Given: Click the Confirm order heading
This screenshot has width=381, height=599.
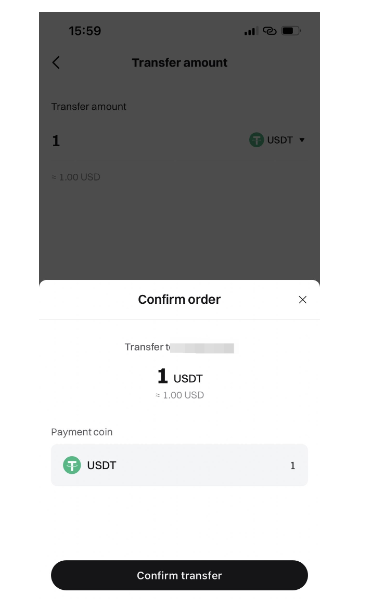Looking at the screenshot, I should pos(179,300).
